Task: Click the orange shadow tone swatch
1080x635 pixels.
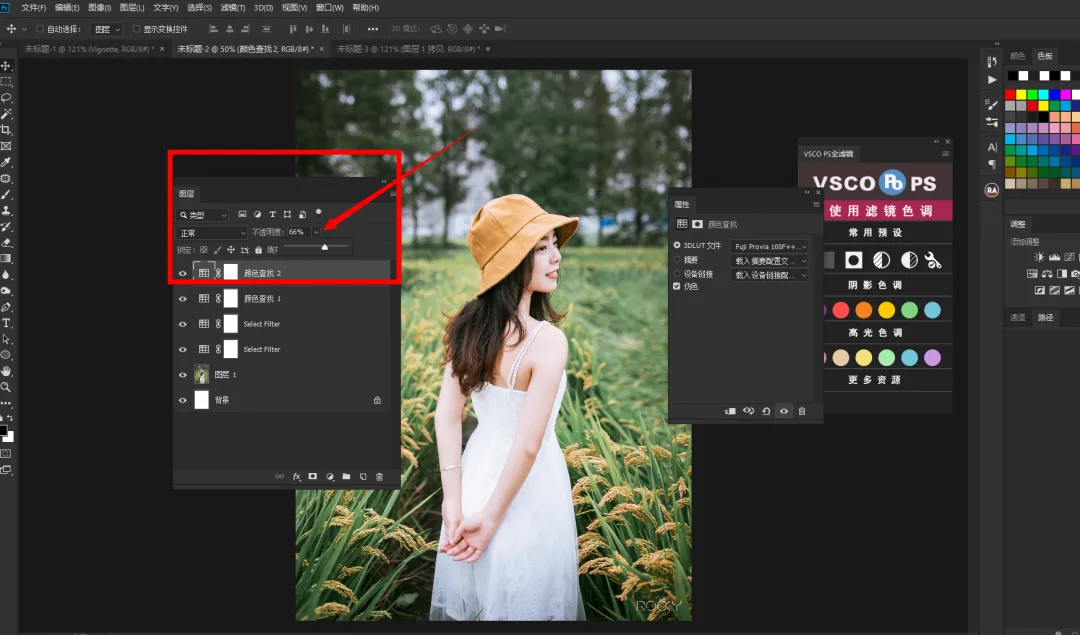Action: 864,310
